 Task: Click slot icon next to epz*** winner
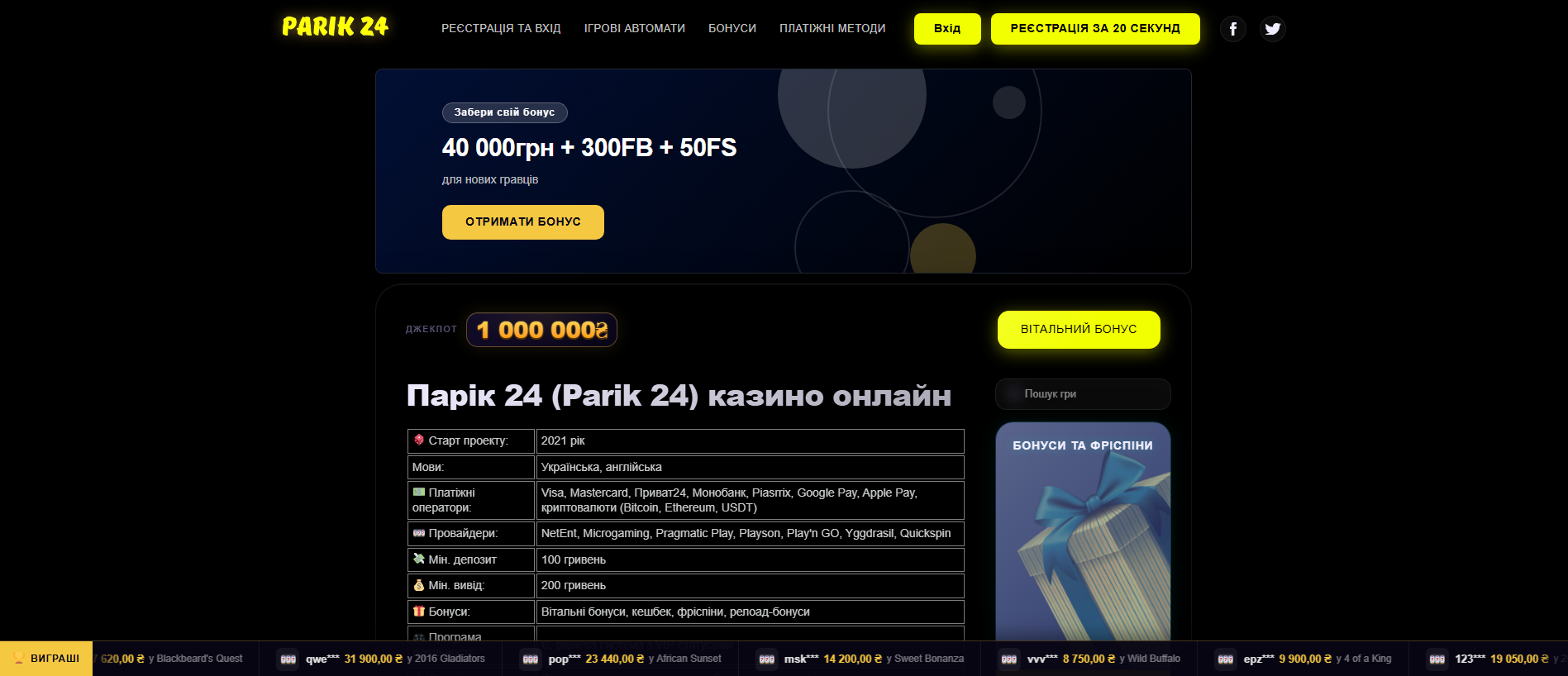pos(1226,659)
